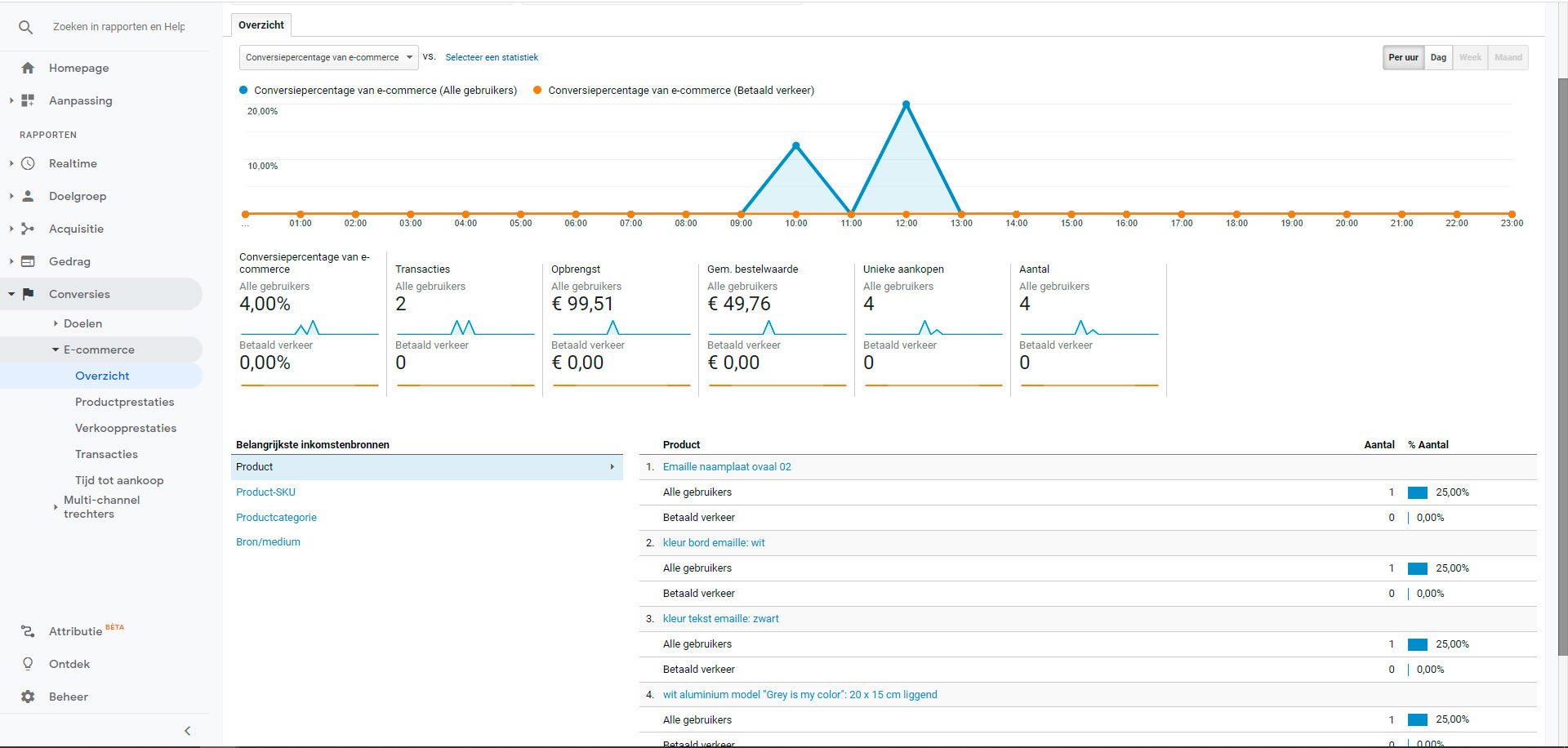Open the Emaille naamplaat ovaal 02 product link

(727, 467)
